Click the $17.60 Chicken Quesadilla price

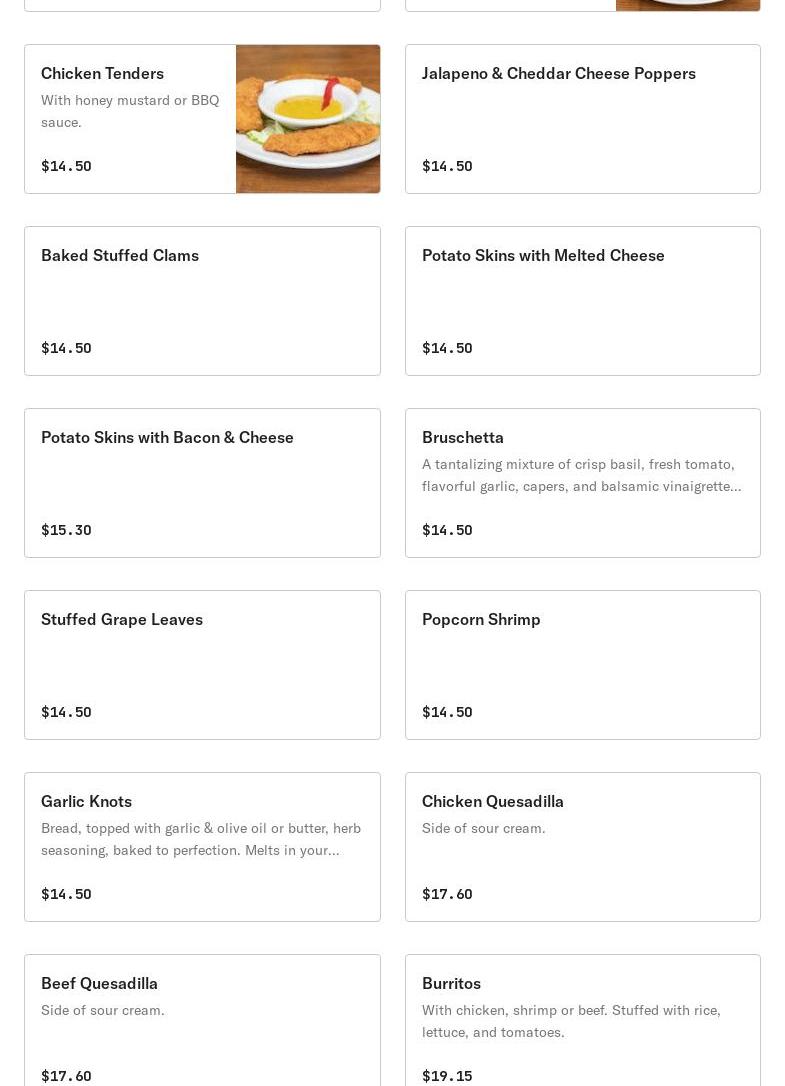[447, 894]
